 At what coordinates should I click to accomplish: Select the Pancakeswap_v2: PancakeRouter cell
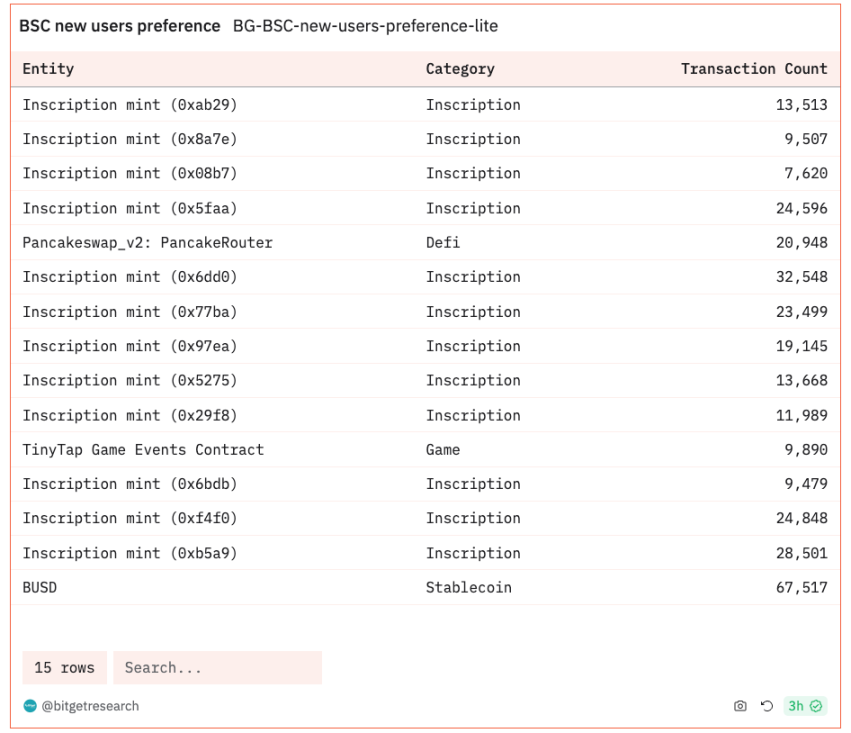pos(147,243)
